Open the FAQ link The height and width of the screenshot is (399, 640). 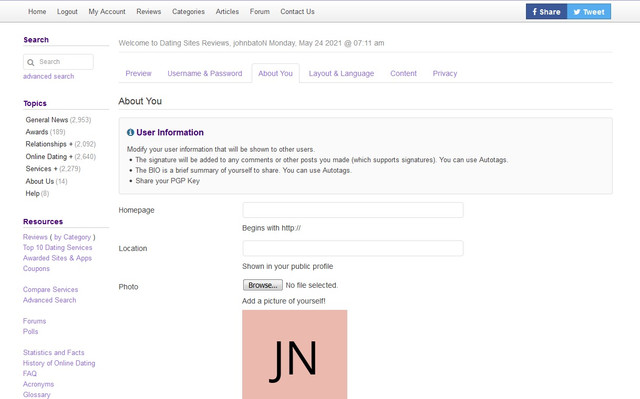(x=30, y=374)
